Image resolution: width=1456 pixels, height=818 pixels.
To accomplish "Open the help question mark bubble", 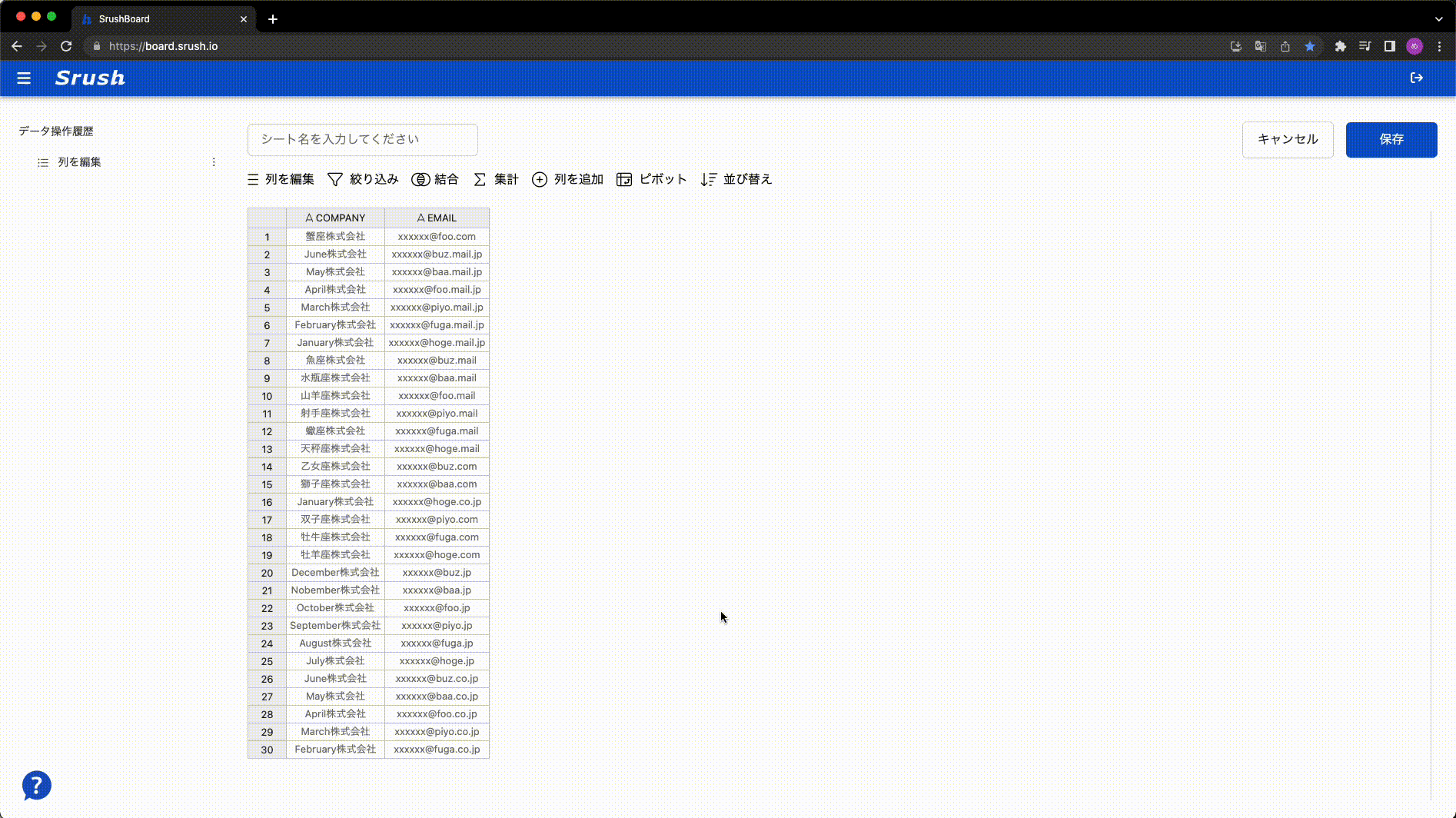I will coord(36,785).
